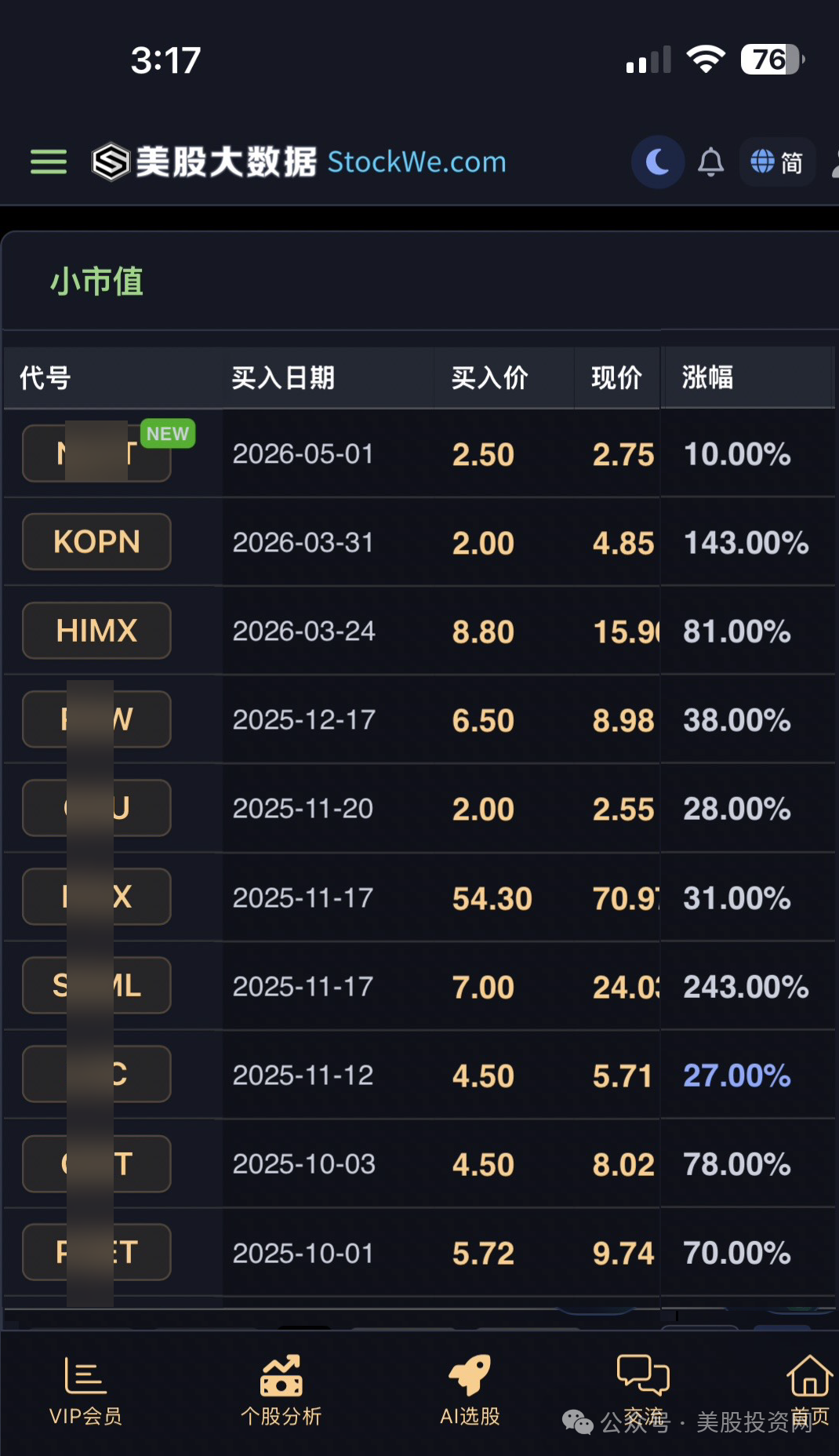Sort by 买入日期 column header
The width and height of the screenshot is (839, 1456).
pos(283,377)
